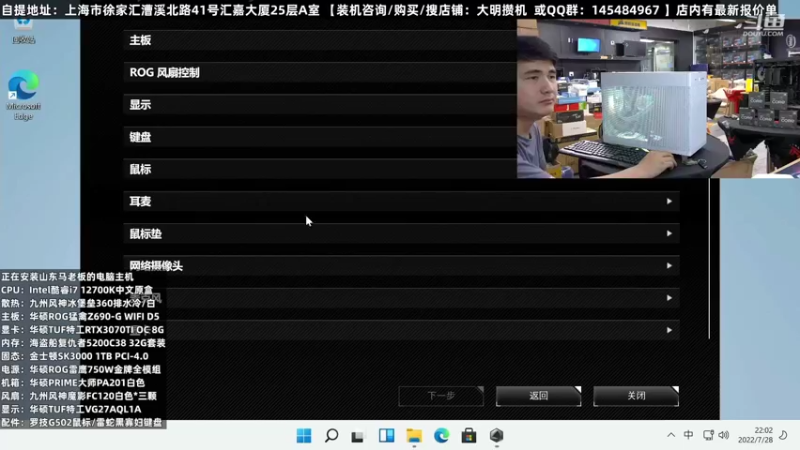This screenshot has width=800, height=450.
Task: Expand the row below 网络摄像头
Action: pyautogui.click(x=401, y=298)
